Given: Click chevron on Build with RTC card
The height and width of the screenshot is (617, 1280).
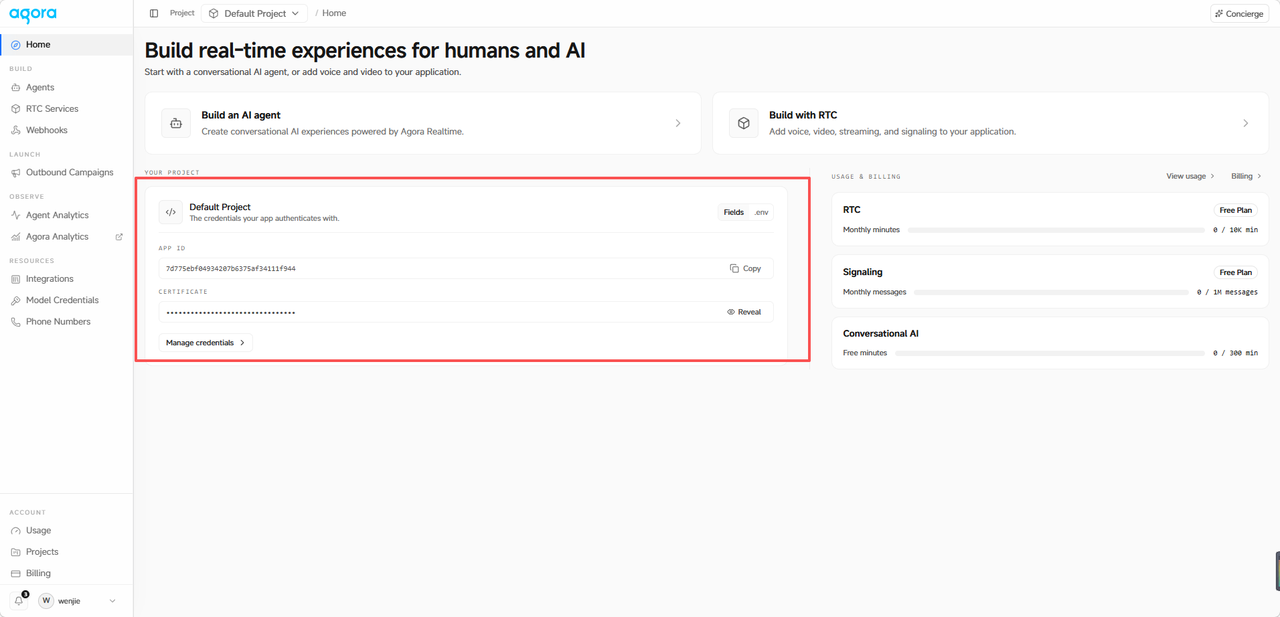Looking at the screenshot, I should pos(1246,124).
